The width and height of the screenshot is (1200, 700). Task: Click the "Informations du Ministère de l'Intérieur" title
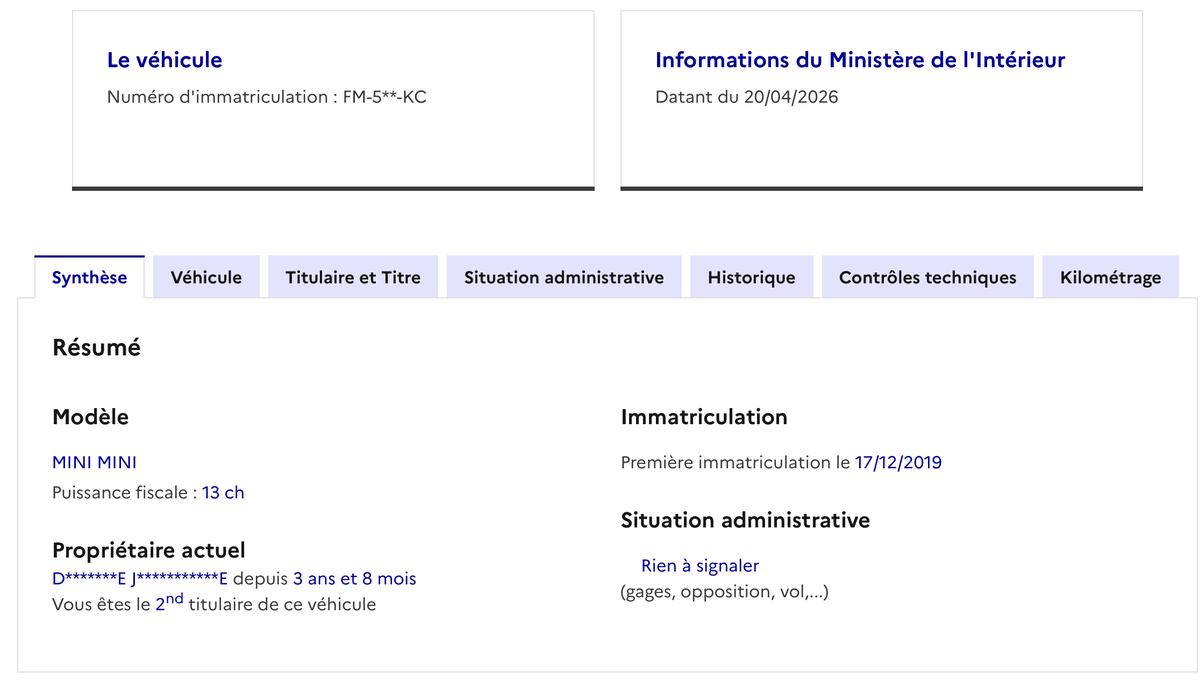tap(860, 60)
